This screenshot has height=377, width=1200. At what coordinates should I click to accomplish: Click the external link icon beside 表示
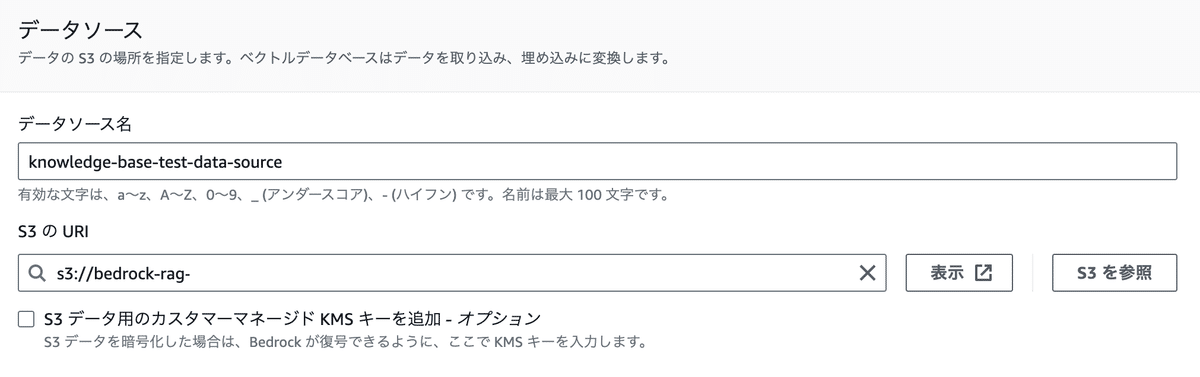coord(983,273)
